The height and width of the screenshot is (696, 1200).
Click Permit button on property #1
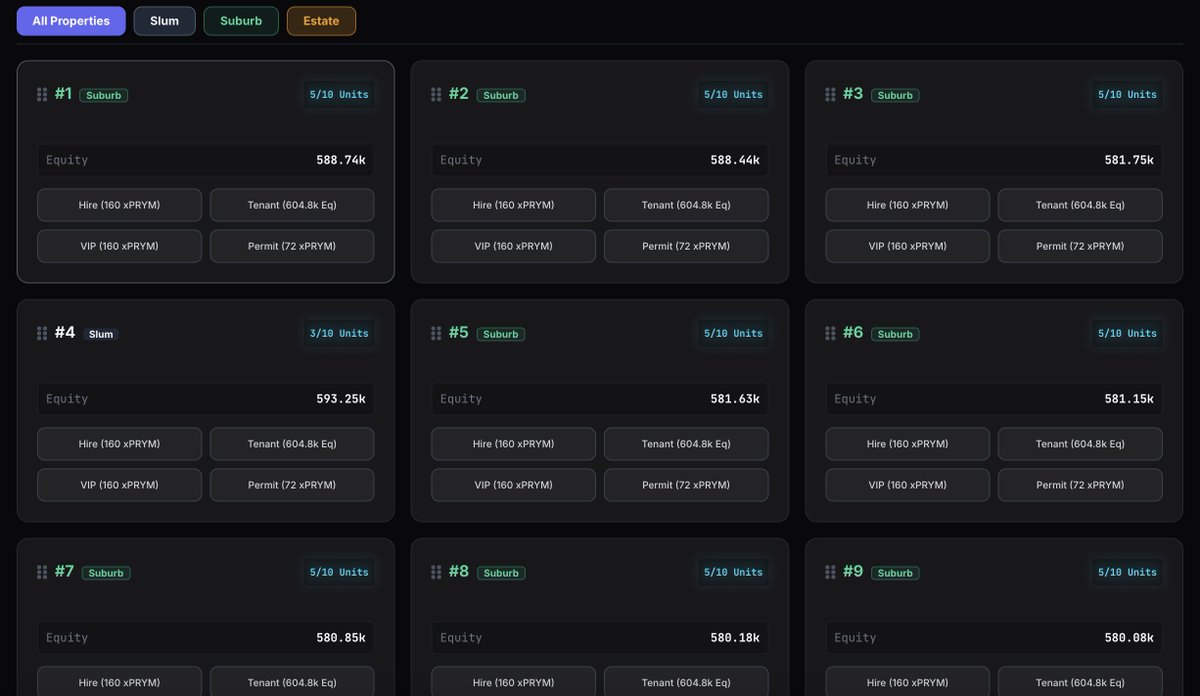292,246
